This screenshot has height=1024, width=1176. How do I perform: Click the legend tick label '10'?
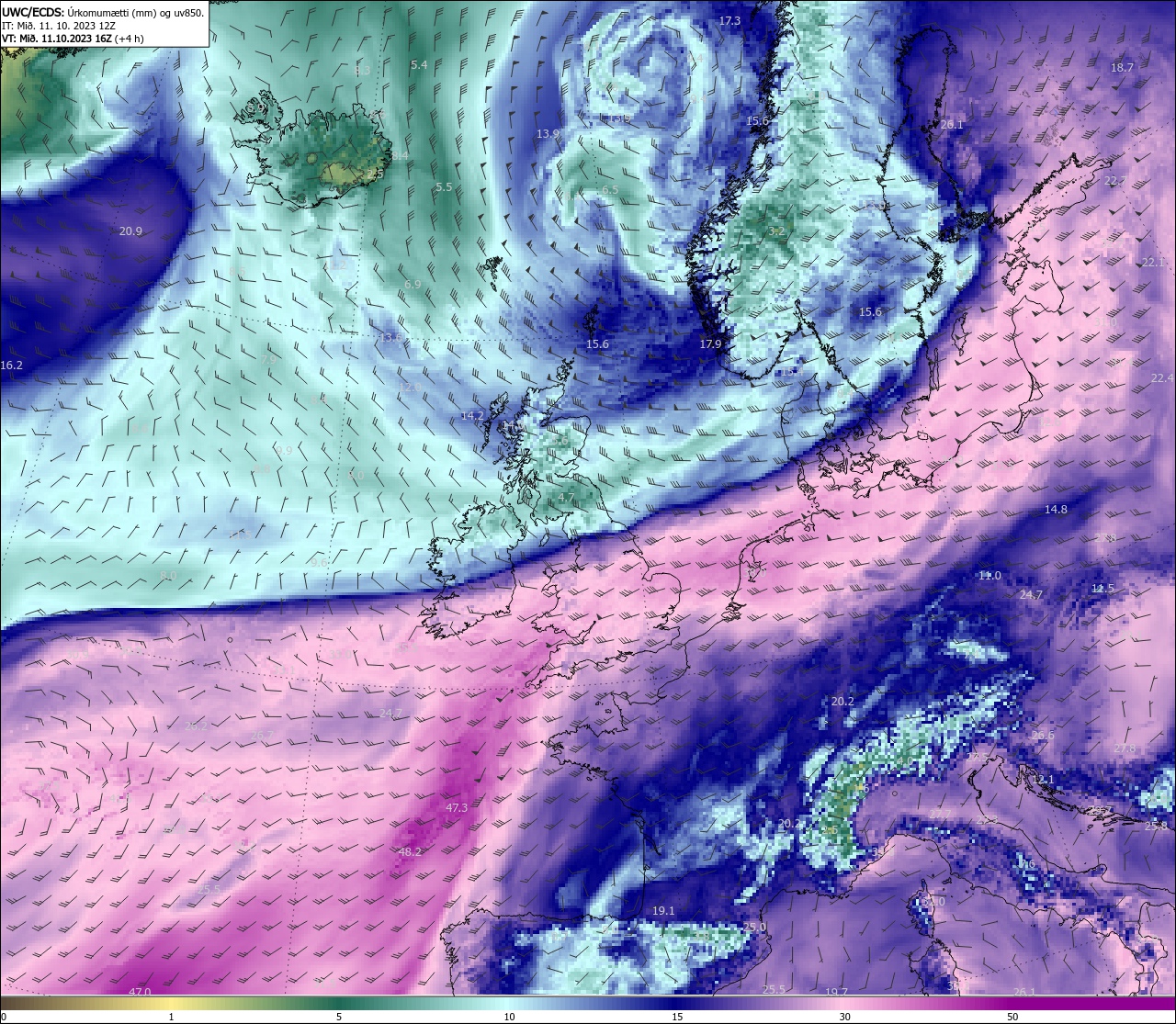pos(509,1017)
